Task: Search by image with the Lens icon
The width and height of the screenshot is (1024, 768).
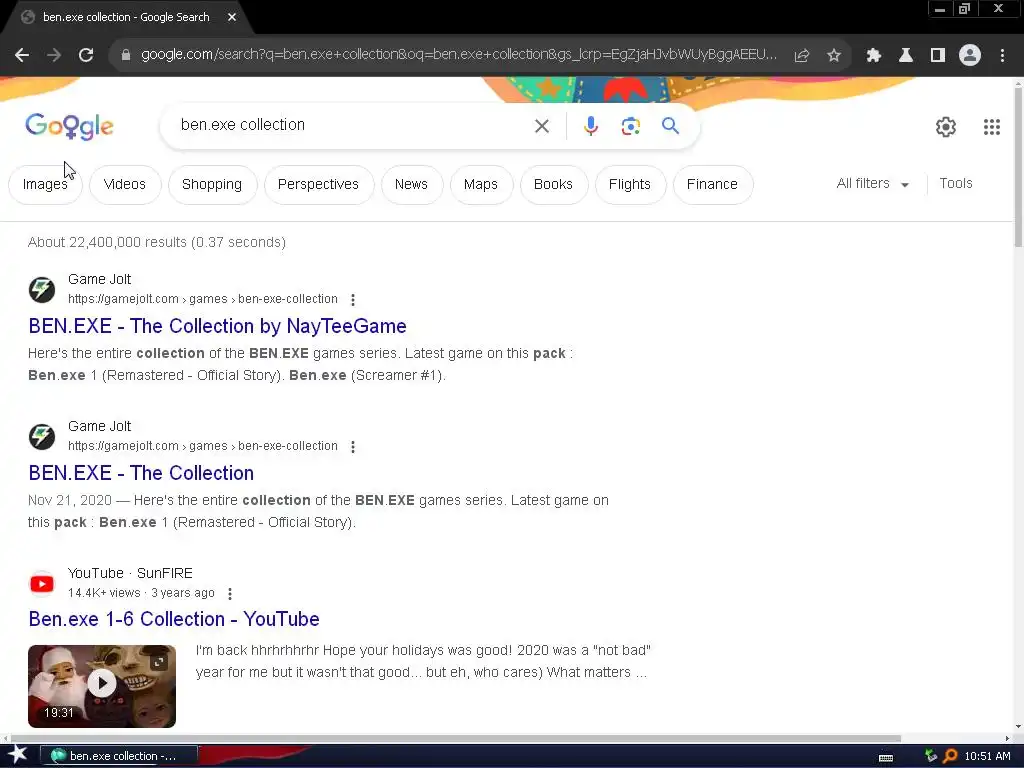Action: pyautogui.click(x=631, y=126)
